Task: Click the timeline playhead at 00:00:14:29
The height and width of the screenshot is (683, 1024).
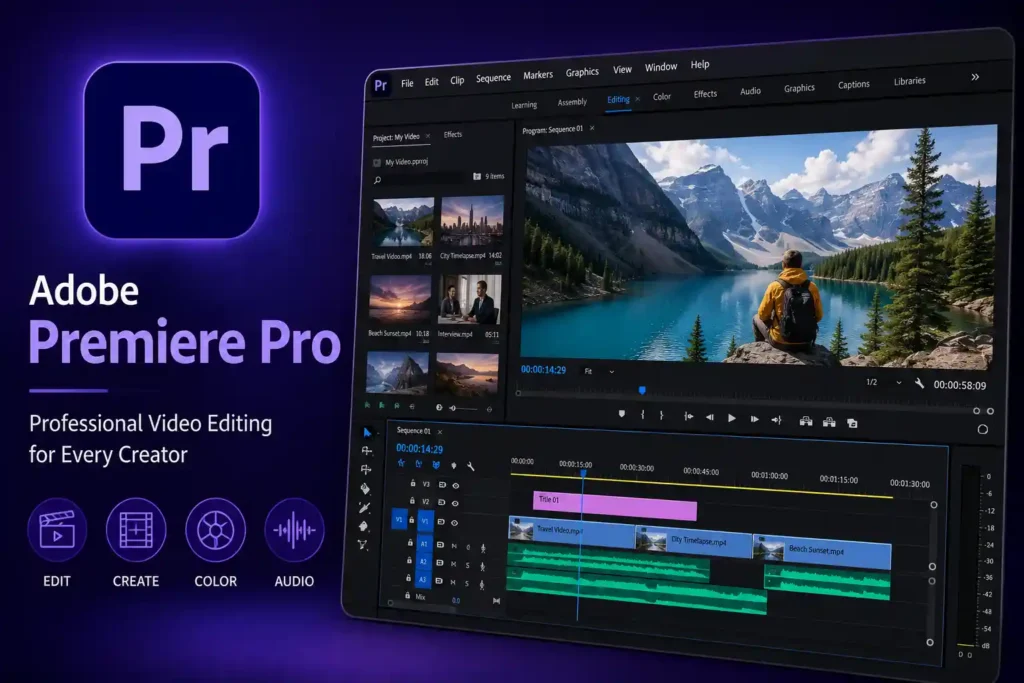Action: click(x=583, y=473)
